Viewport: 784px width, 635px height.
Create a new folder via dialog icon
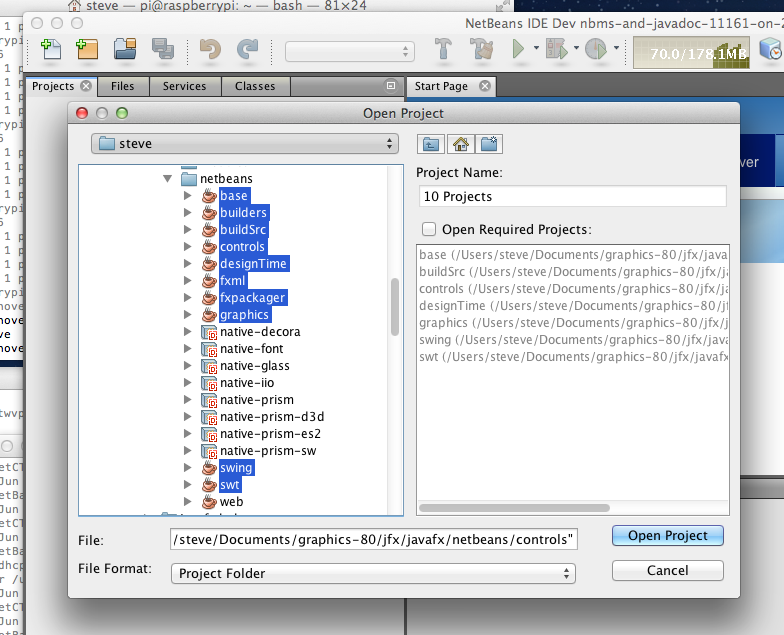(489, 144)
